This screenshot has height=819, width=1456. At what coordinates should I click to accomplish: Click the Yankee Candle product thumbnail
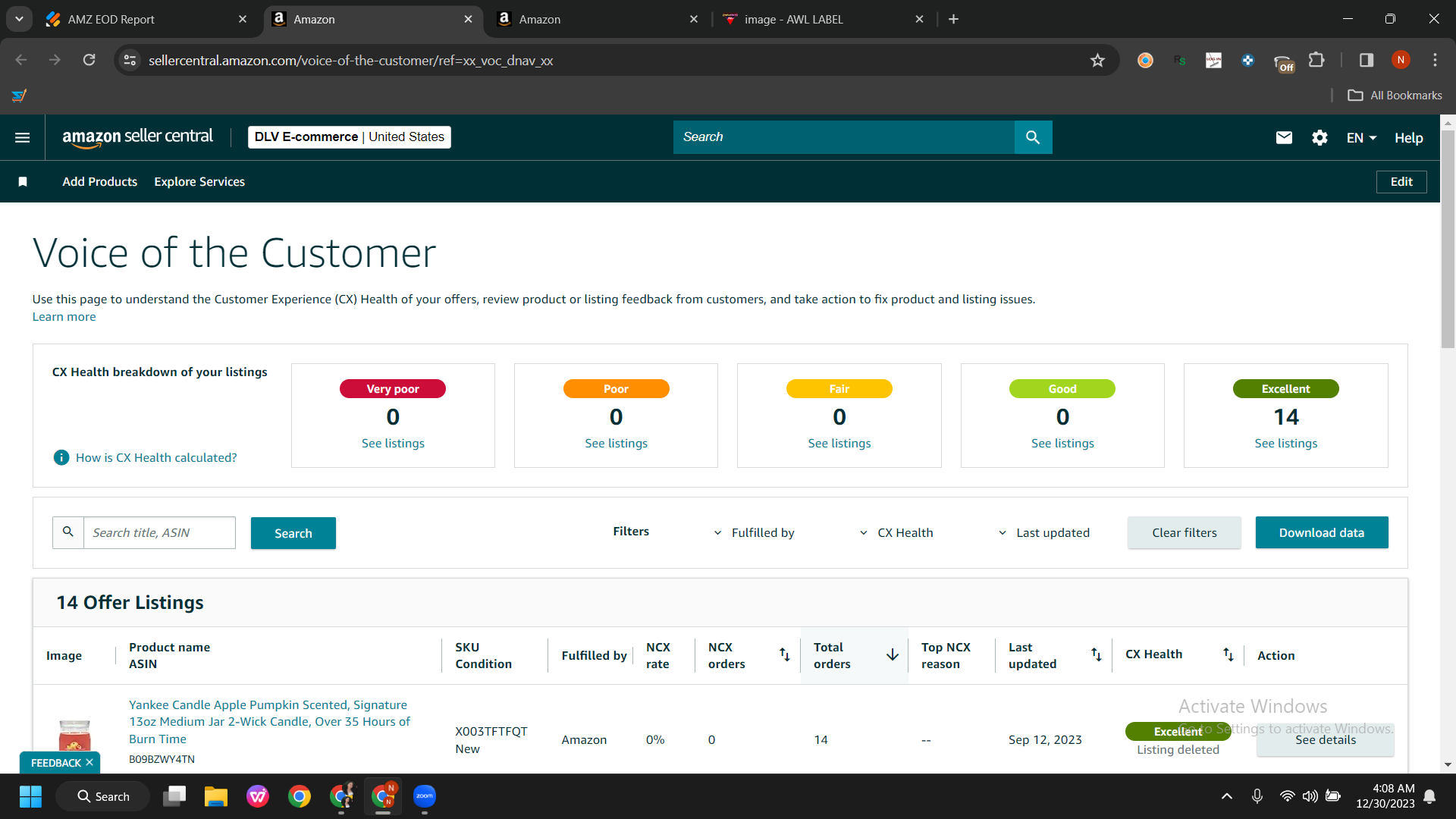[74, 736]
